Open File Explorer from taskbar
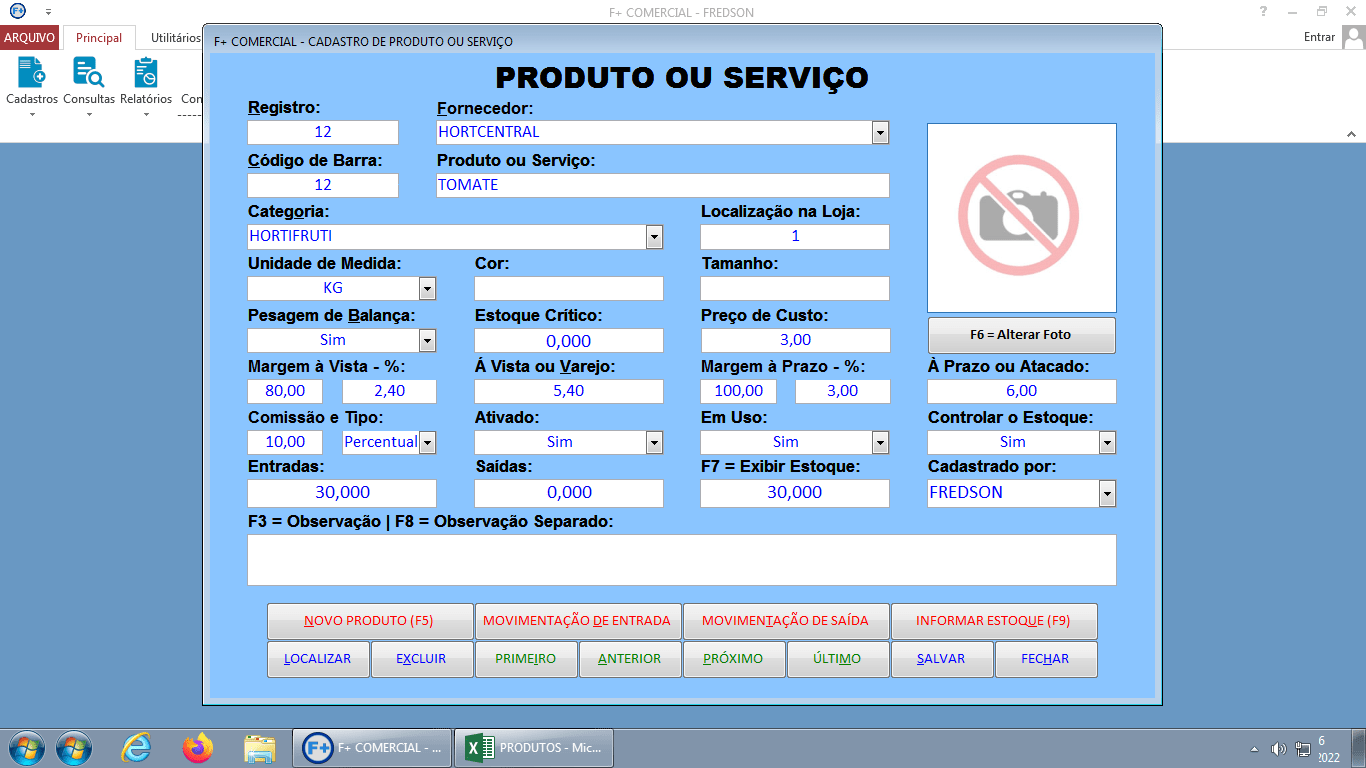This screenshot has height=768, width=1366. [260, 747]
